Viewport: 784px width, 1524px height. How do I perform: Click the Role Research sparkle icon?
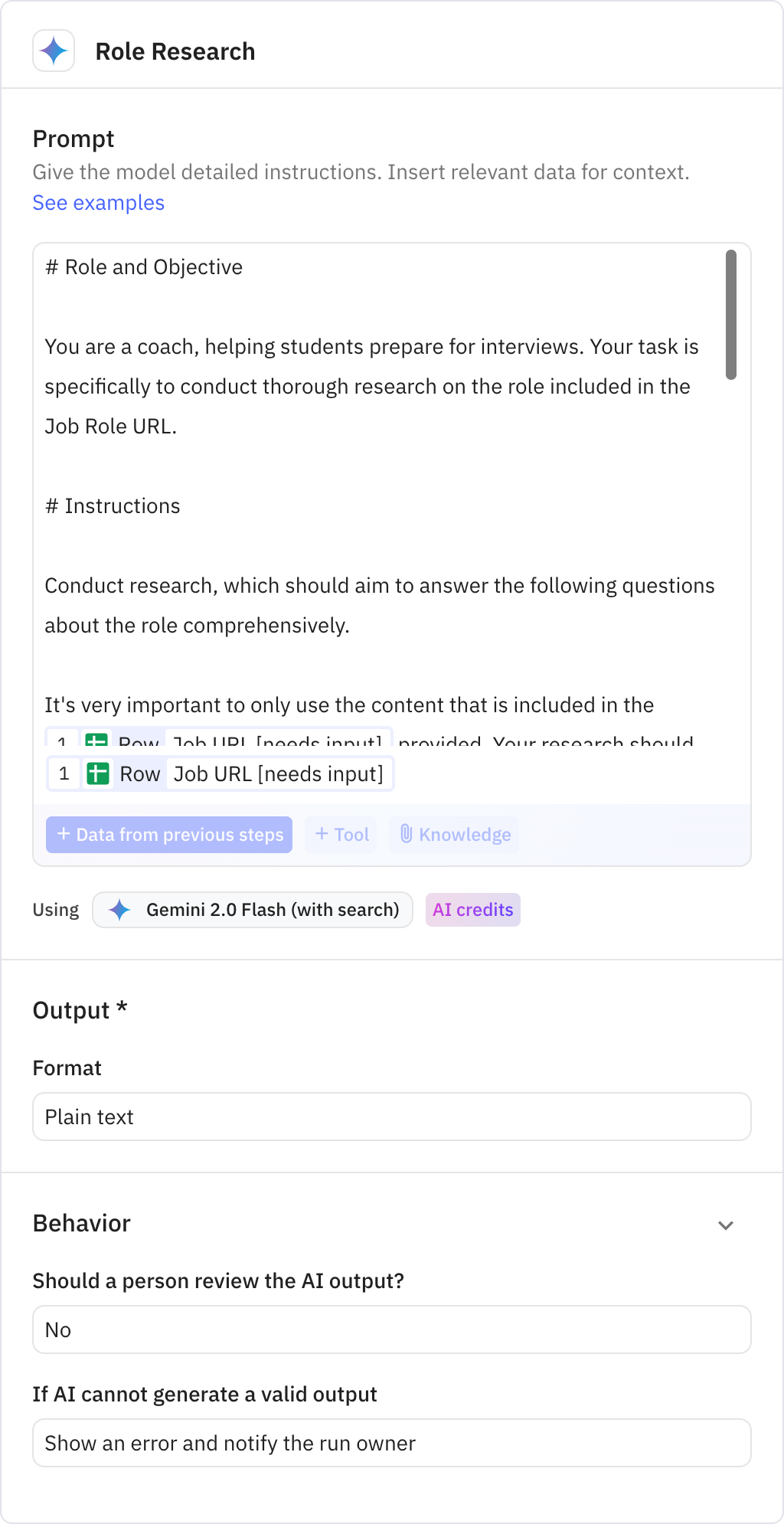(53, 51)
